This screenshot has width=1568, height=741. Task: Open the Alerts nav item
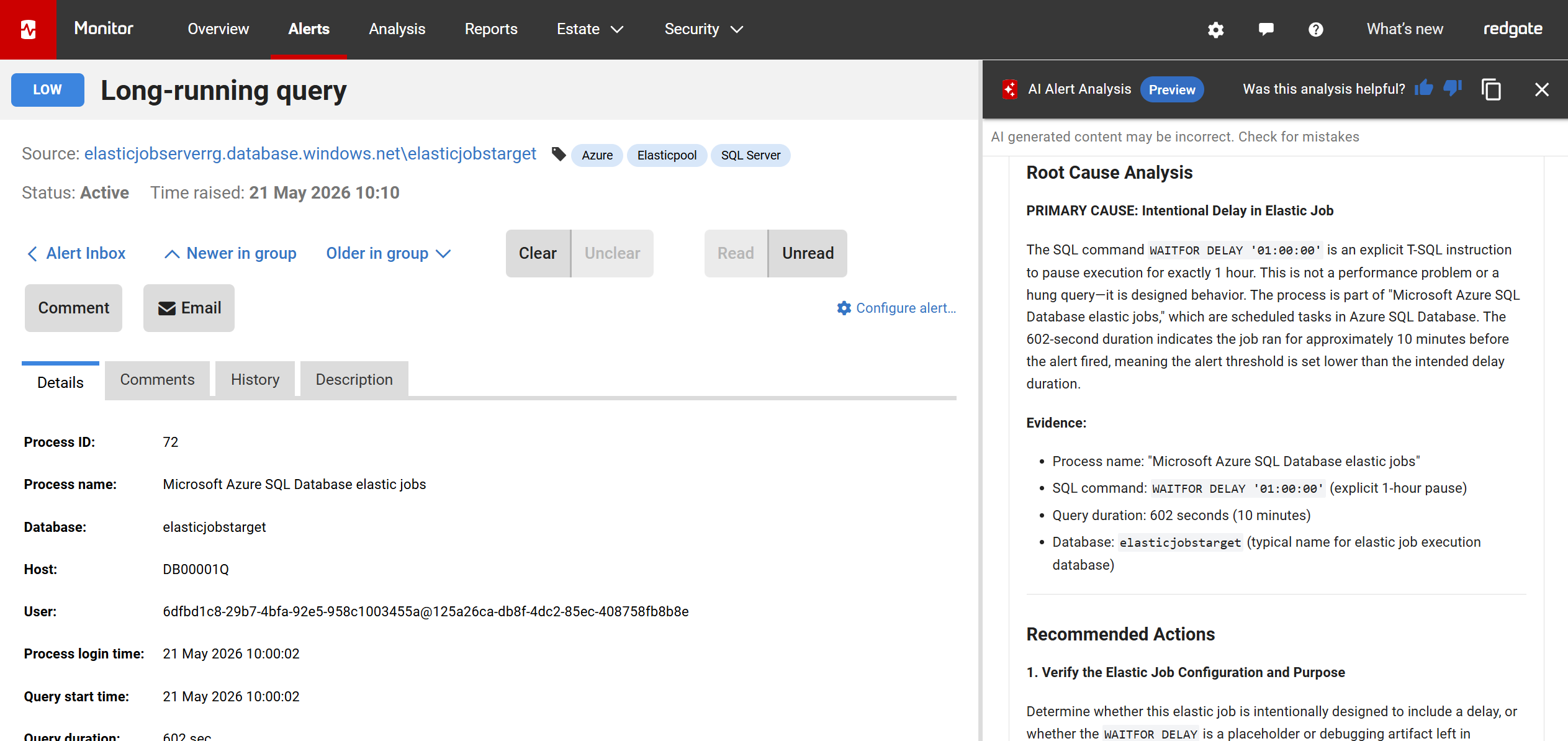[x=309, y=29]
